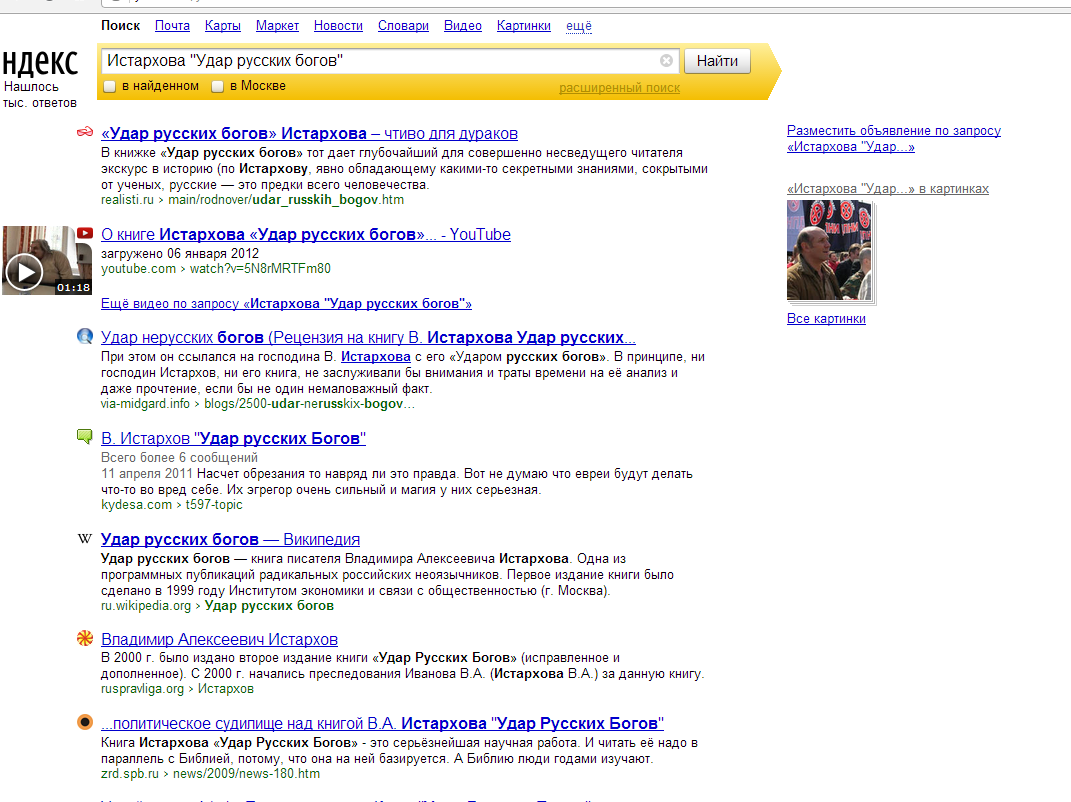This screenshot has height=802, width=1071.
Task: Click the zrd.spb.ru orange circle favicon
Action: coord(85,722)
